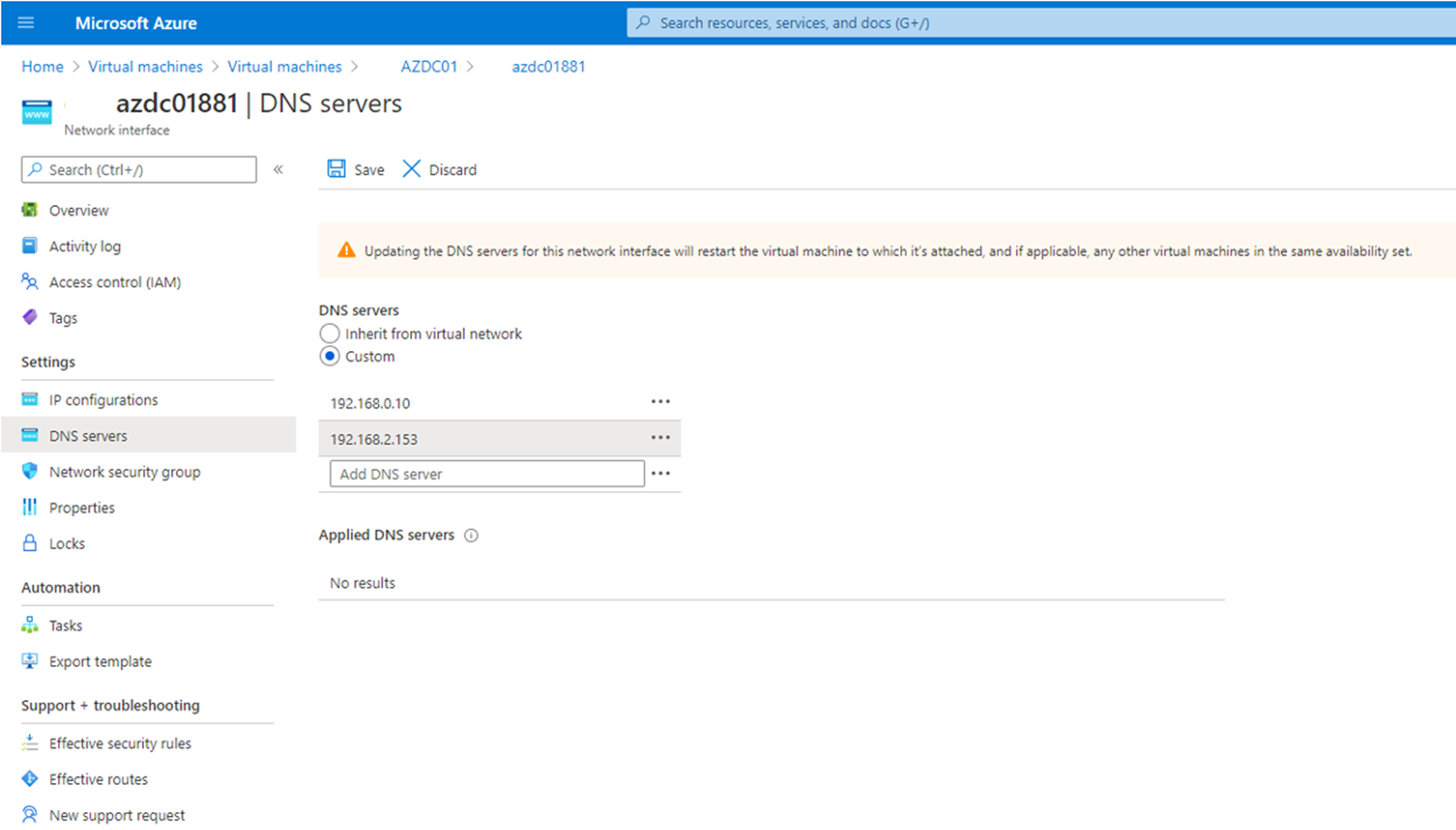1456x830 pixels.
Task: Click the Add DNS server input field
Action: pos(486,473)
